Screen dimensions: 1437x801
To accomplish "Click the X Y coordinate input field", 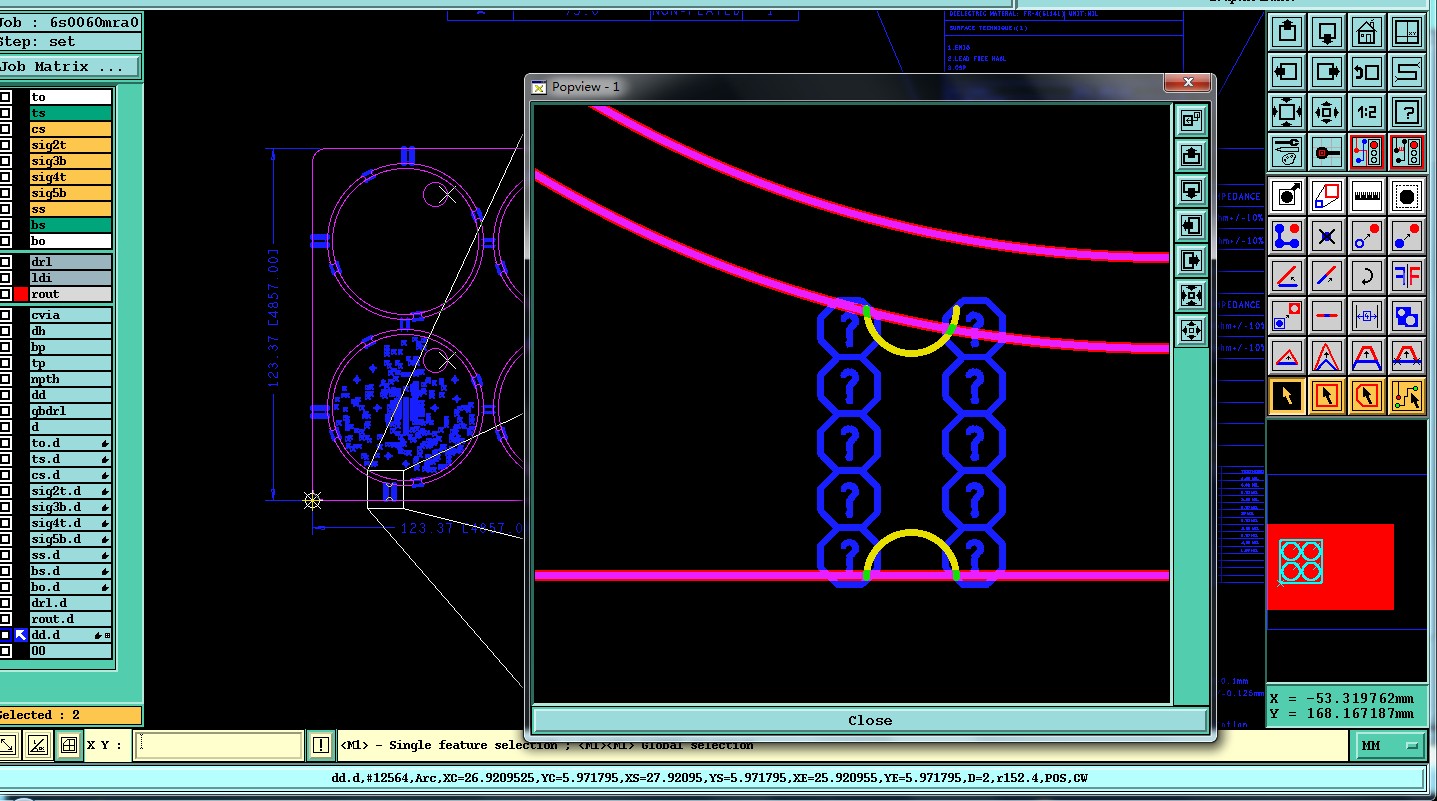I will [x=218, y=745].
